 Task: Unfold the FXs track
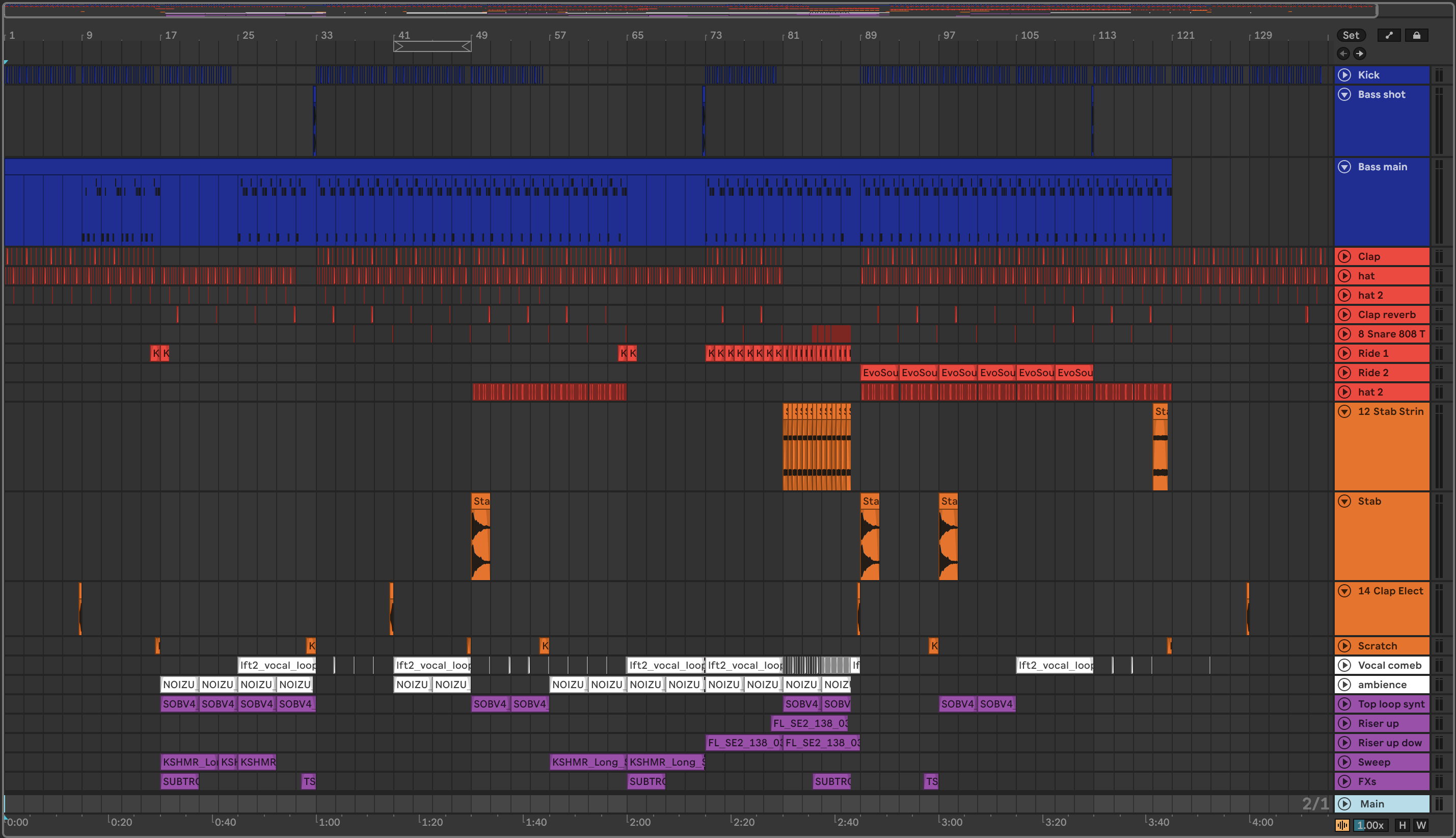(1344, 781)
